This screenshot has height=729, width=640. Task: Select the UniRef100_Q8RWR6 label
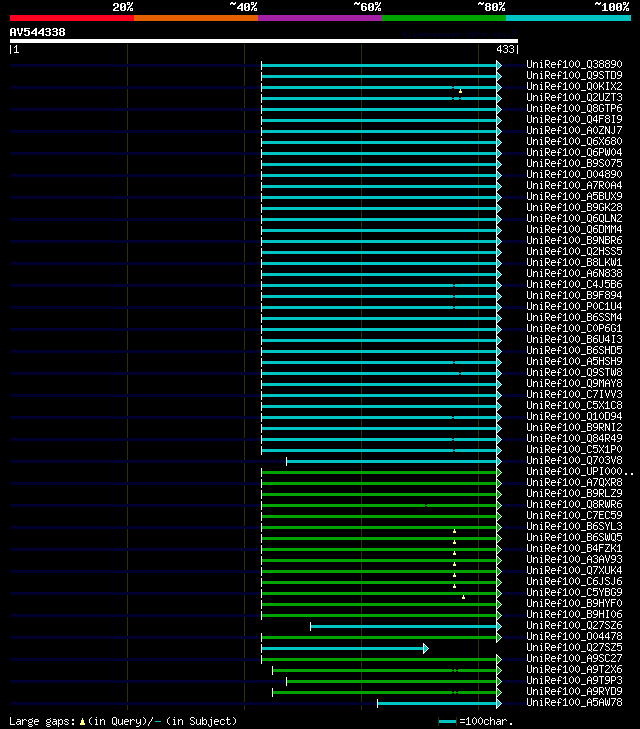pos(574,504)
